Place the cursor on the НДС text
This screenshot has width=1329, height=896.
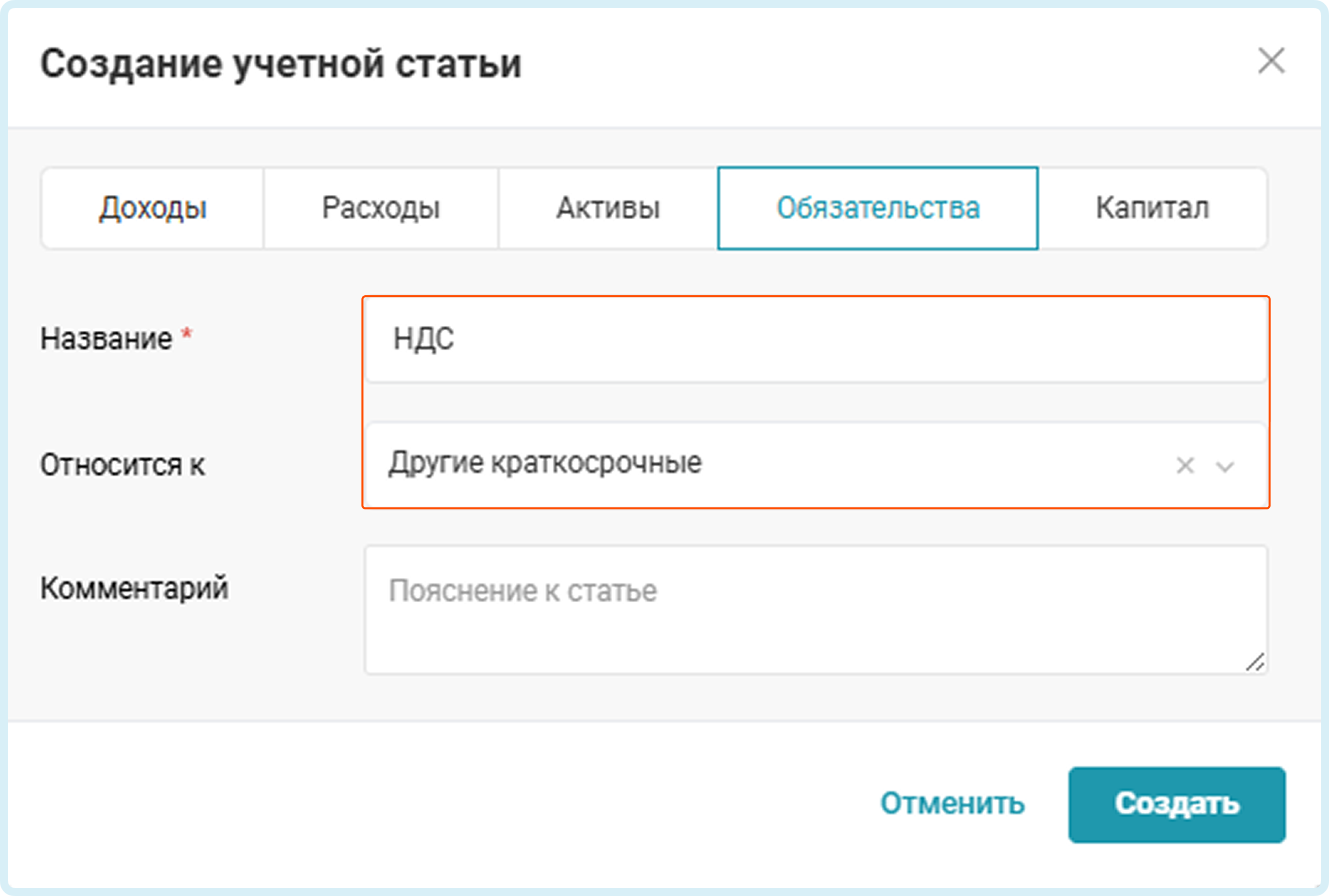(x=423, y=339)
